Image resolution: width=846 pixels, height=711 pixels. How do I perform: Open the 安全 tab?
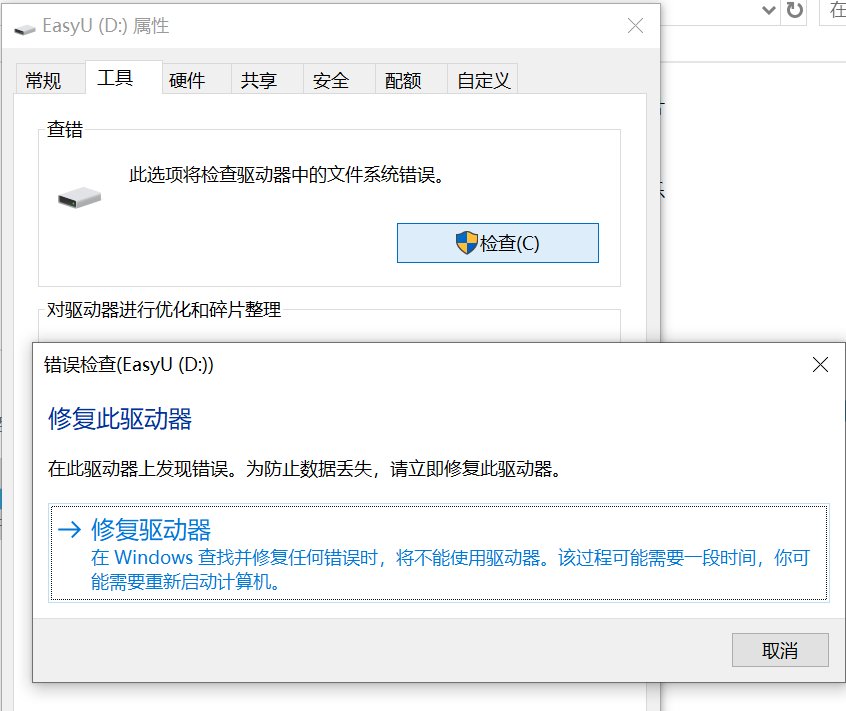point(331,81)
